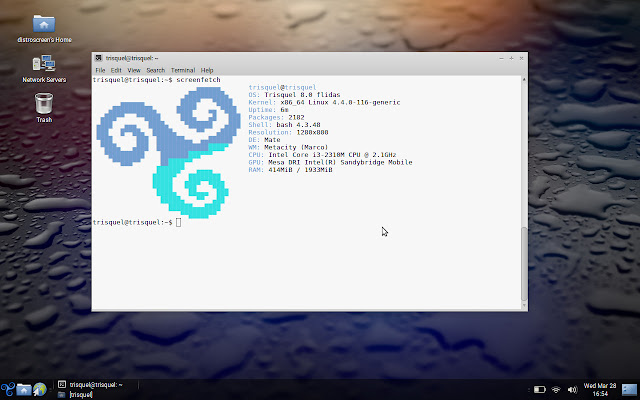Screen dimensions: 640x400
Task: Open the Network Servers desktop icon
Action: point(44,69)
